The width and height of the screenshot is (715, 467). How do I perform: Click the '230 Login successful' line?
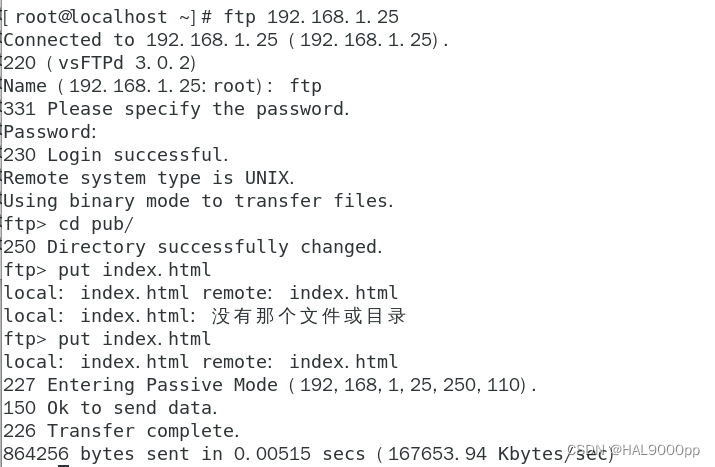(116, 155)
